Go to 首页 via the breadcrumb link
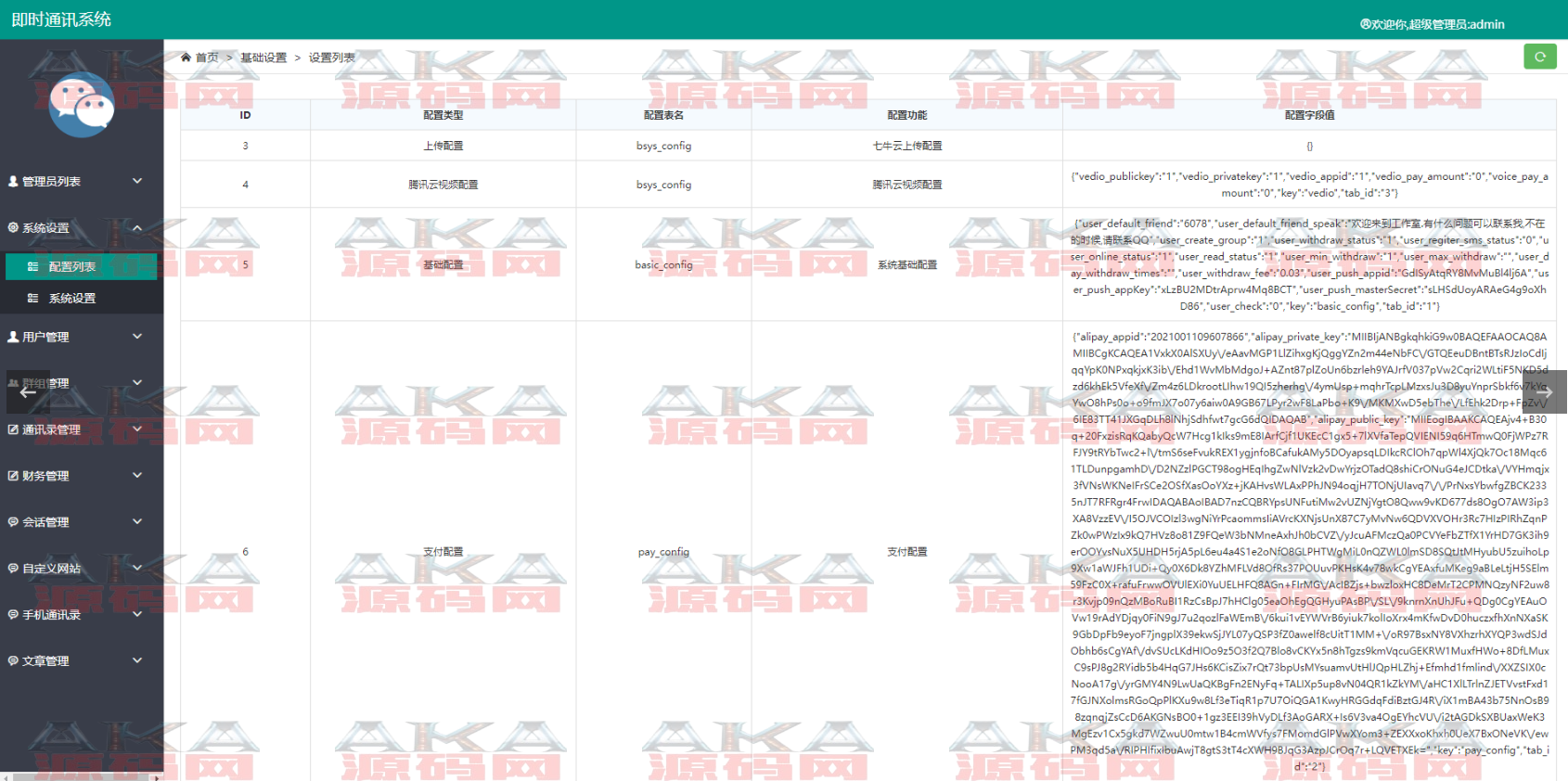The width and height of the screenshot is (1568, 781). (207, 58)
